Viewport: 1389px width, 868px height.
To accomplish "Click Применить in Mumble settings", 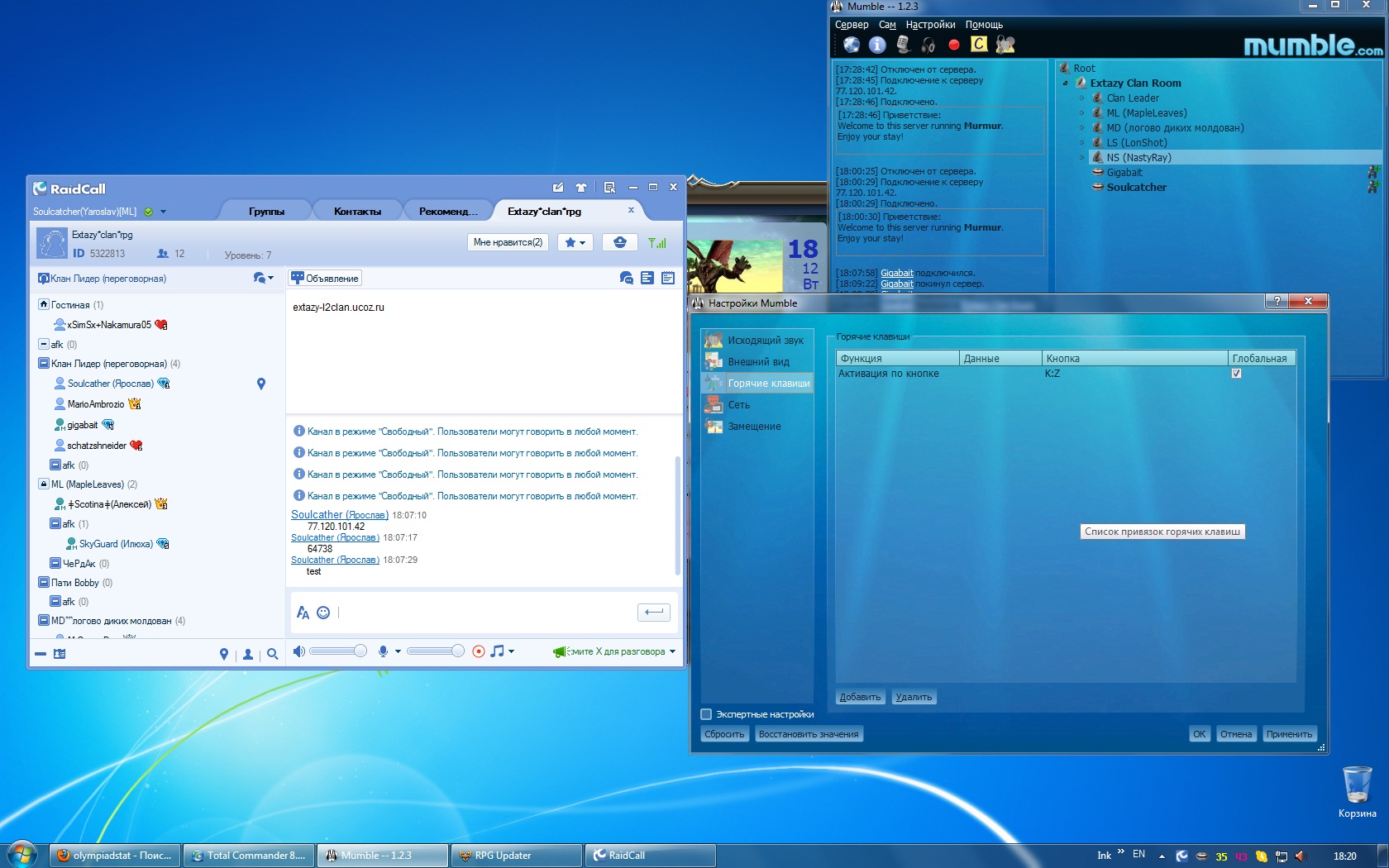I will pyautogui.click(x=1289, y=734).
